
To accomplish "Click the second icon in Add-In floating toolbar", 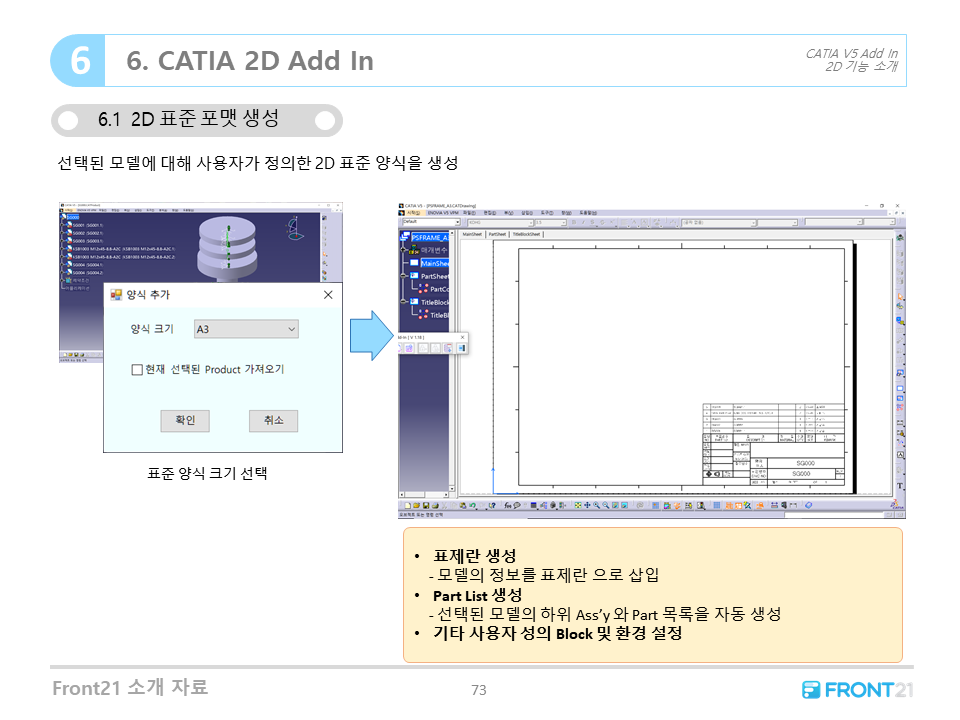I will point(409,348).
